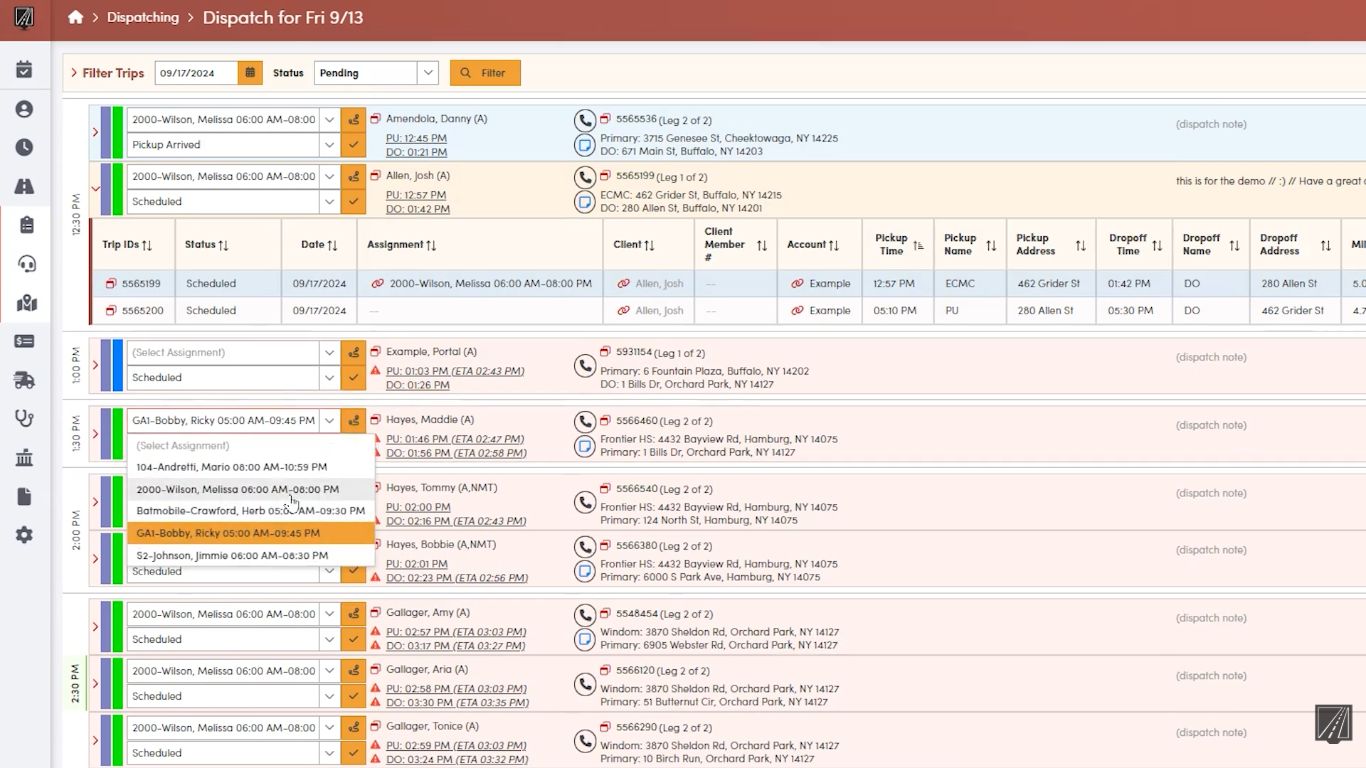Open the clock icon in the sidebar
The width and height of the screenshot is (1366, 768).
(24, 147)
